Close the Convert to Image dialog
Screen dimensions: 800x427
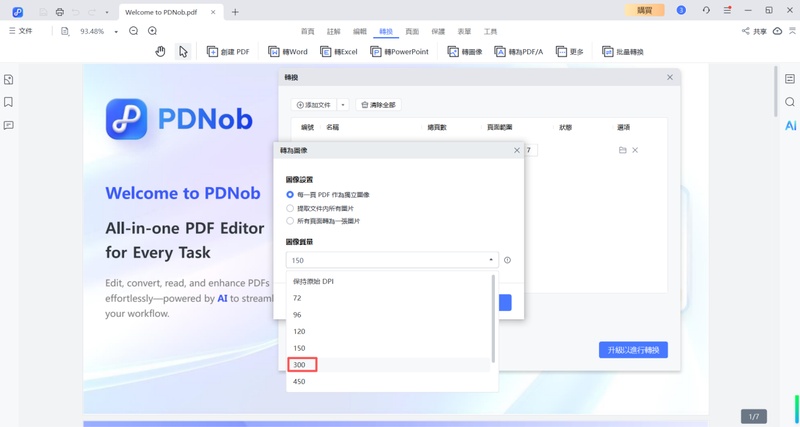(x=517, y=150)
